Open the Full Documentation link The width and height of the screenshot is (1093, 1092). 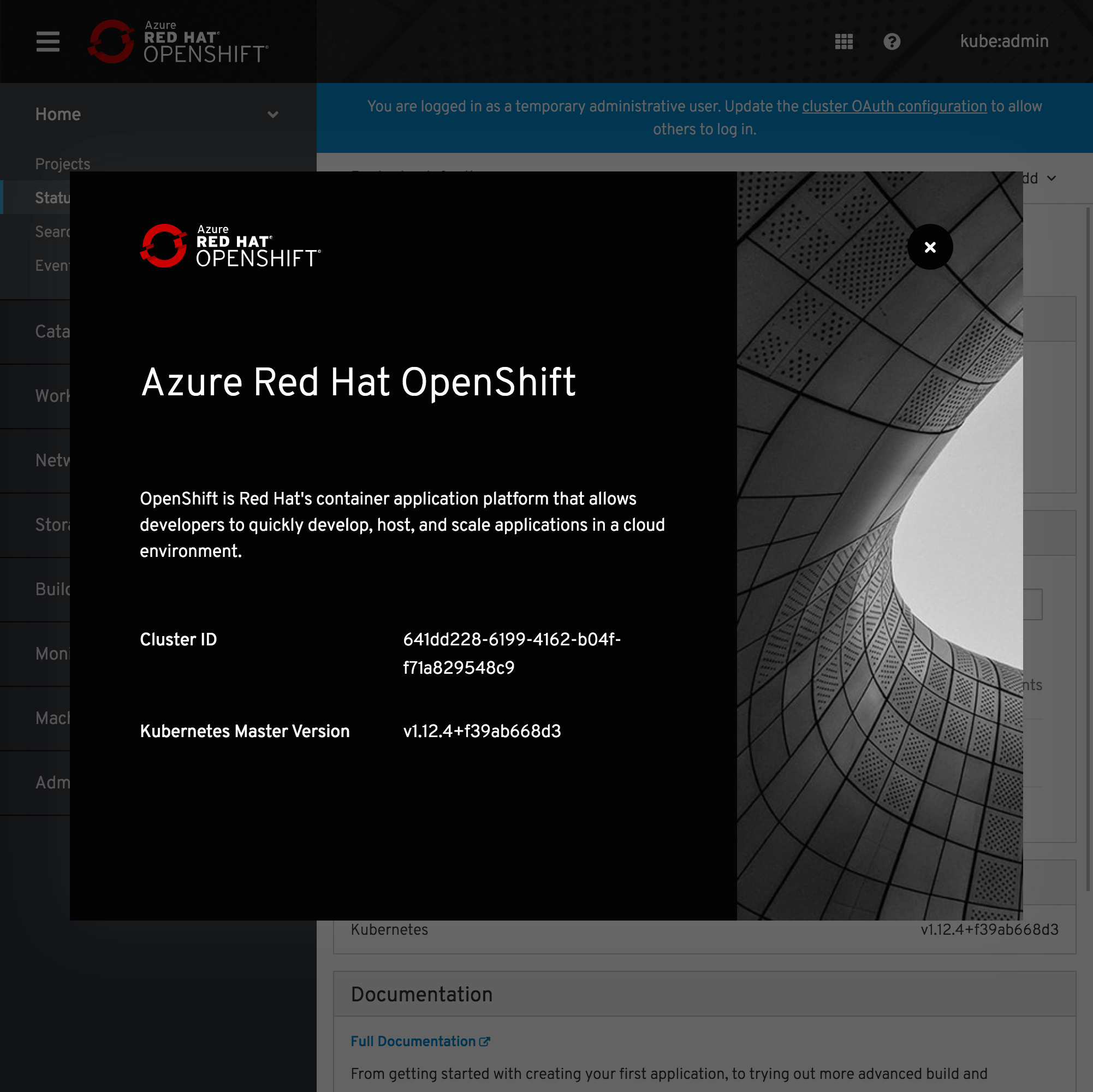413,1042
